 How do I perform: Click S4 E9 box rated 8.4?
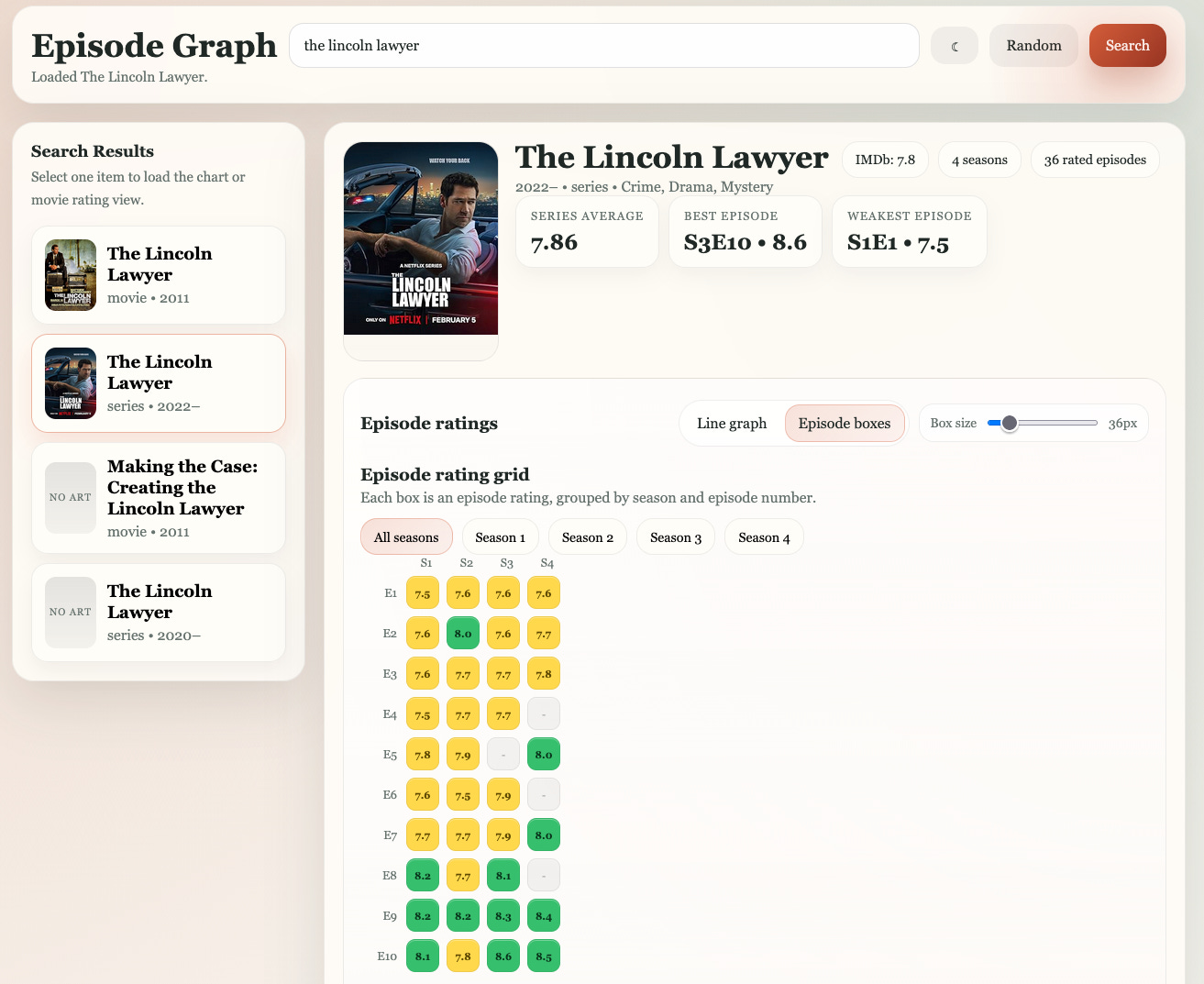click(x=544, y=916)
